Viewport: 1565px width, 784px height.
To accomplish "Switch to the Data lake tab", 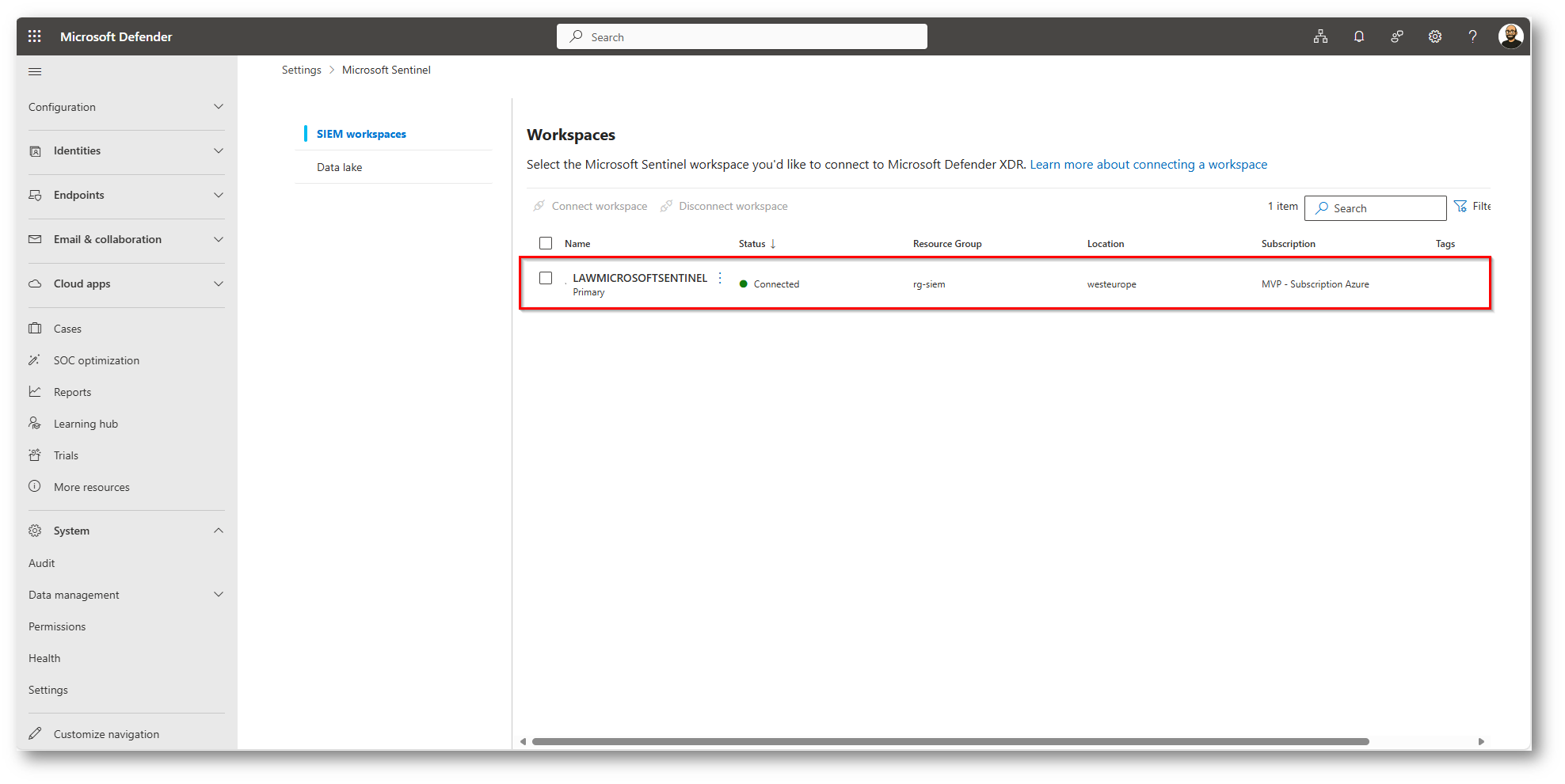I will [x=340, y=167].
